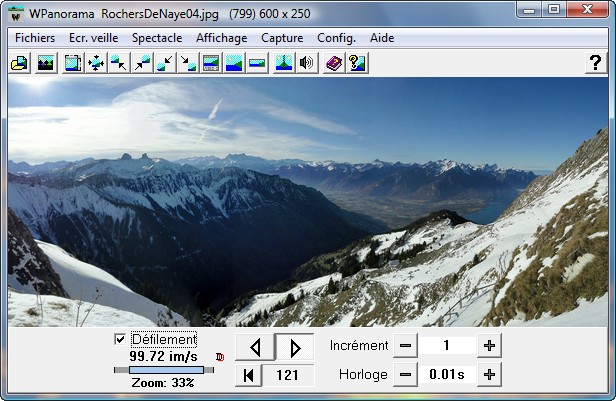Open the Config. menu

click(x=336, y=38)
